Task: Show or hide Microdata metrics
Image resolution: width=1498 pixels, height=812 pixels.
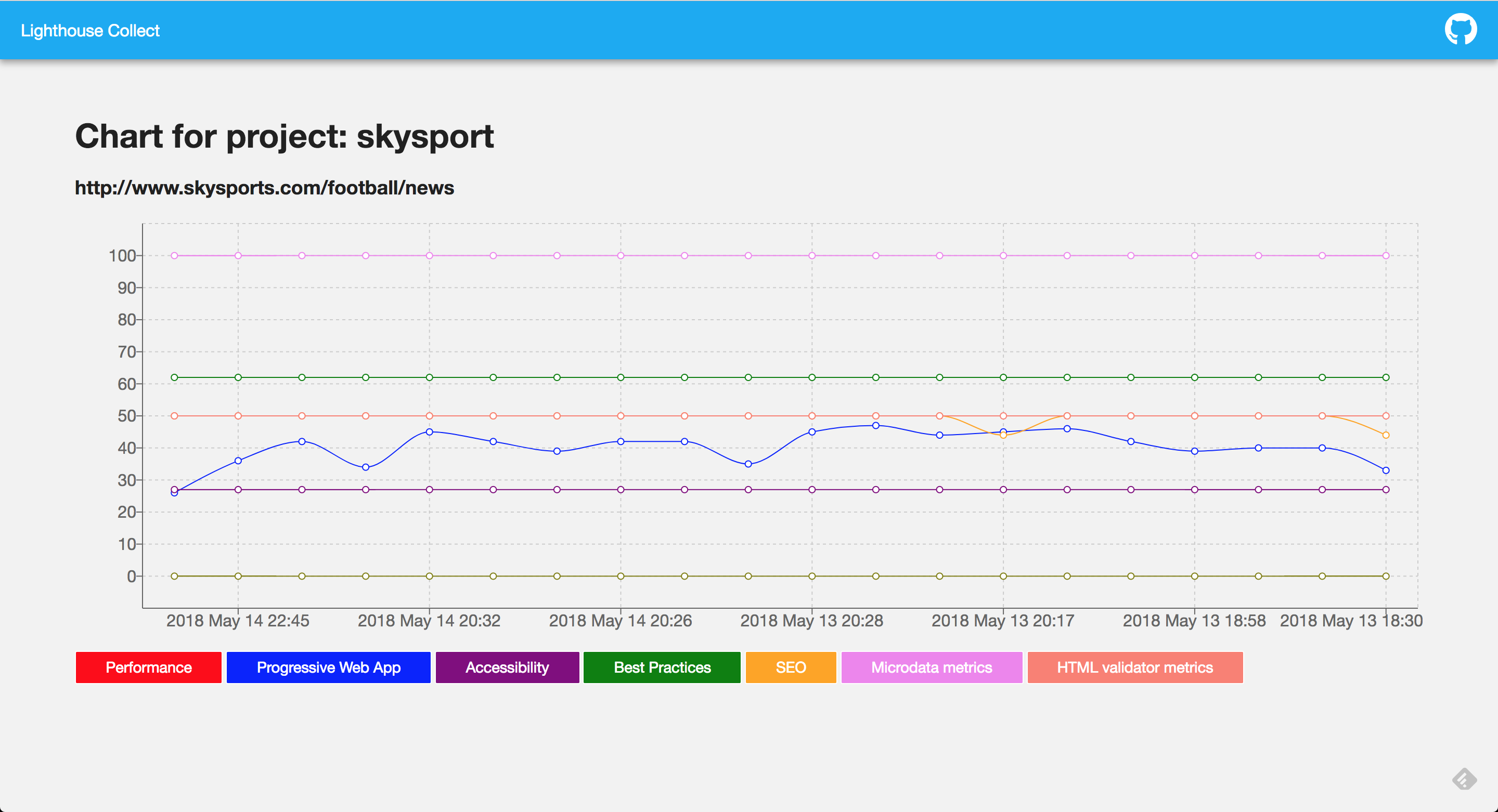Action: click(931, 667)
